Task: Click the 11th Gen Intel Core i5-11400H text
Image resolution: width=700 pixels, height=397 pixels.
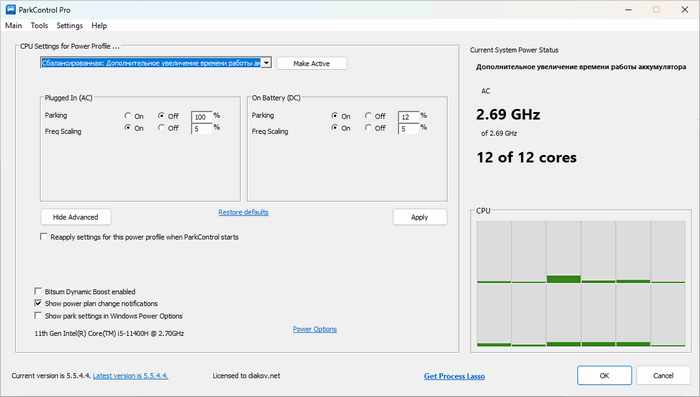Action: tap(109, 333)
